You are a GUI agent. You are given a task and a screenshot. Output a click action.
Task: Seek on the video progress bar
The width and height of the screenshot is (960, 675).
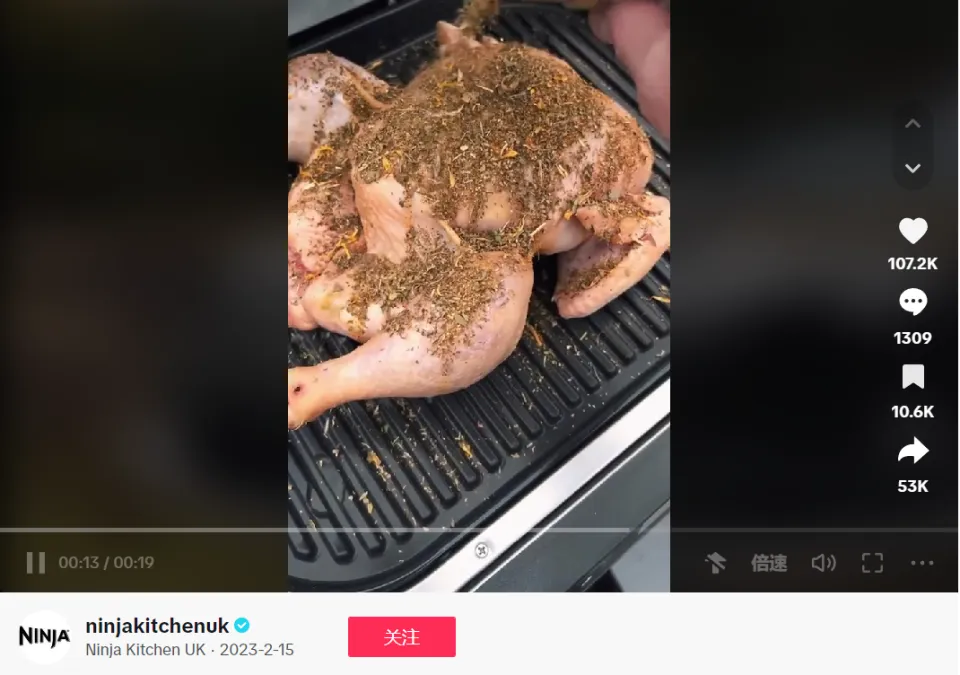[479, 530]
